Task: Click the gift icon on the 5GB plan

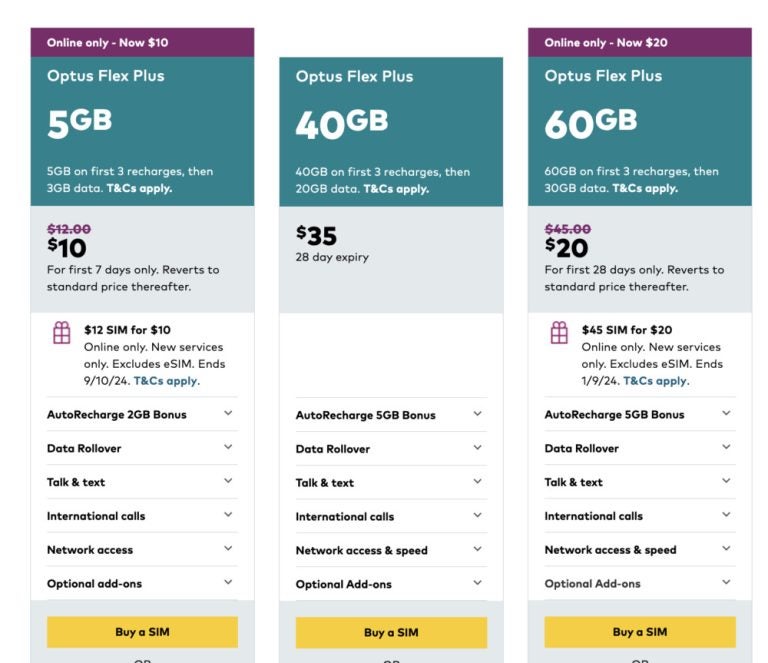Action: [x=62, y=333]
